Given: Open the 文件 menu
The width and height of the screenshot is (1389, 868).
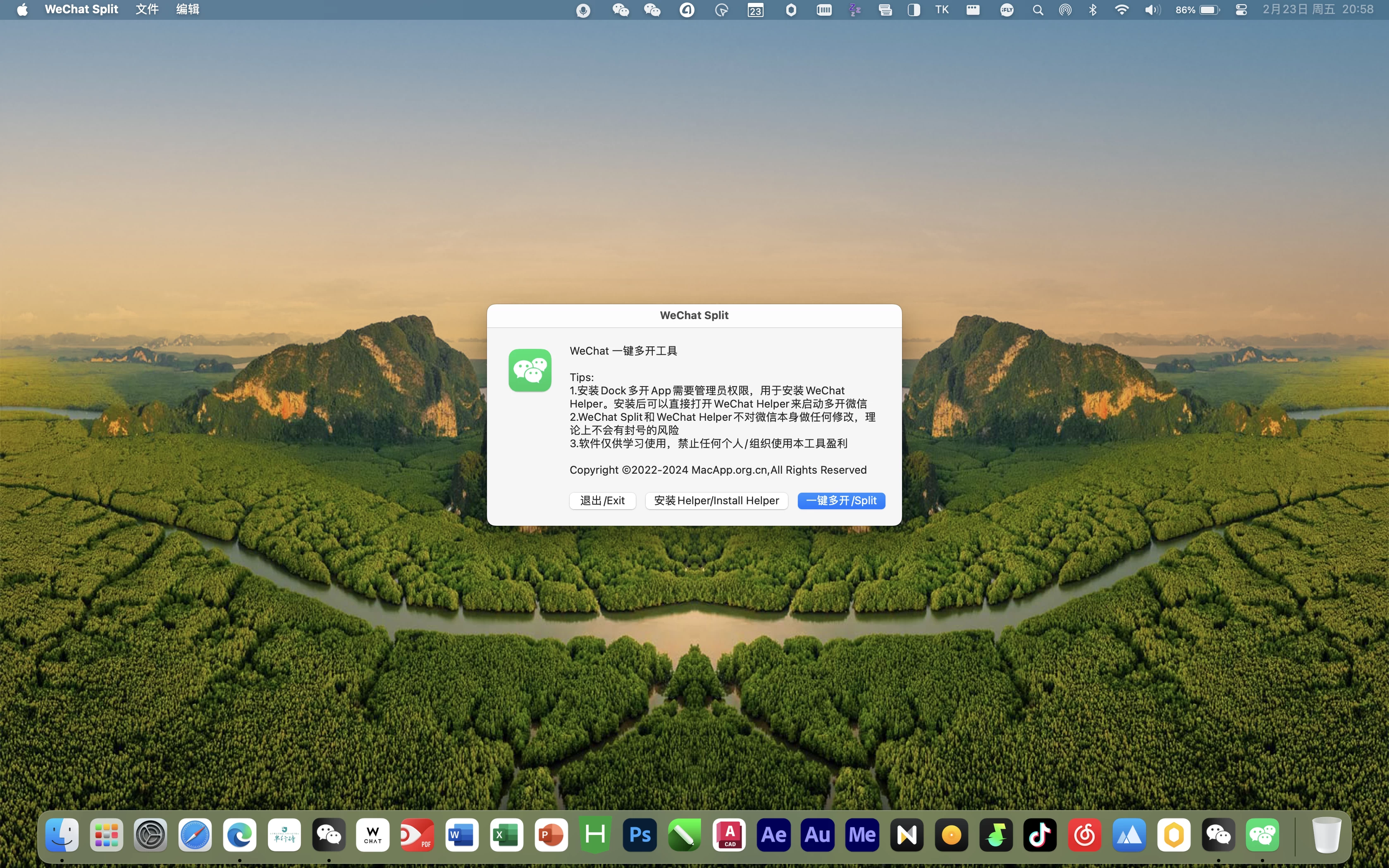Looking at the screenshot, I should coord(147,9).
